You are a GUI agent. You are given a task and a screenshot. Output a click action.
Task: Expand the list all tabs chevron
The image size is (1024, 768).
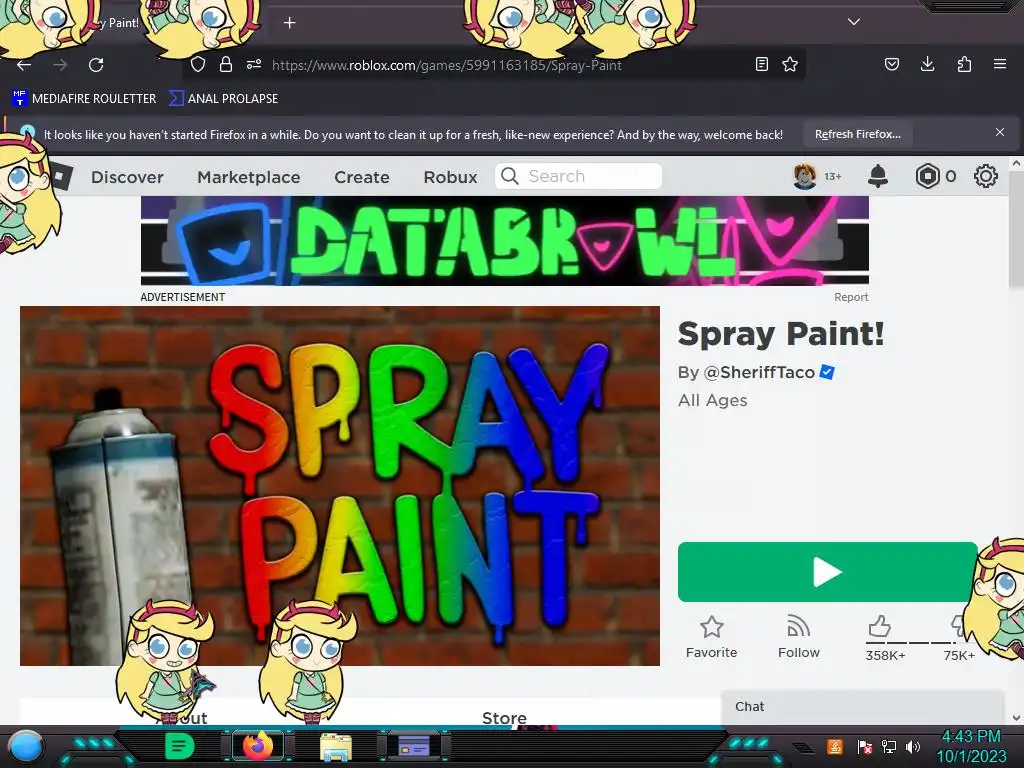[x=854, y=22]
